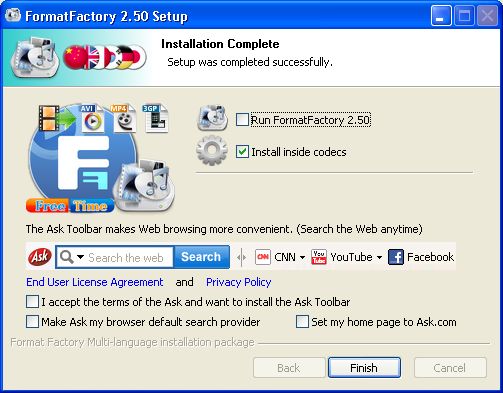The height and width of the screenshot is (393, 503).
Task: Click the blue Search button in Ask toolbar
Action: point(201,257)
